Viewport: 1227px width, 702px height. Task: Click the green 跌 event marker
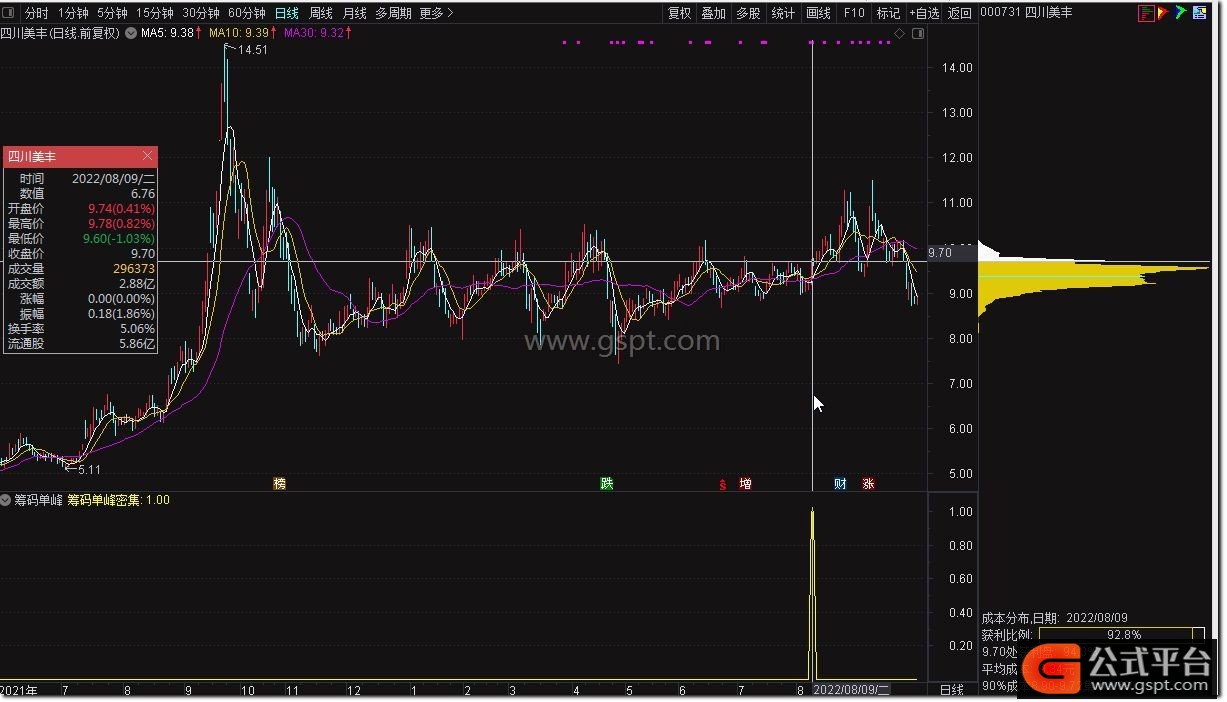607,484
